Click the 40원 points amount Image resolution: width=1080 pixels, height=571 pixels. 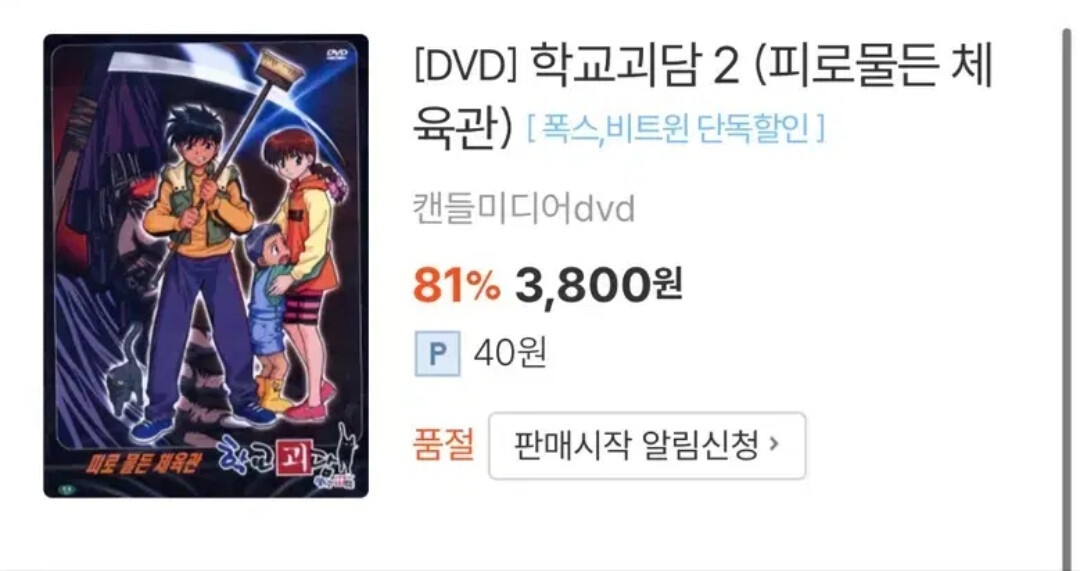(x=510, y=353)
